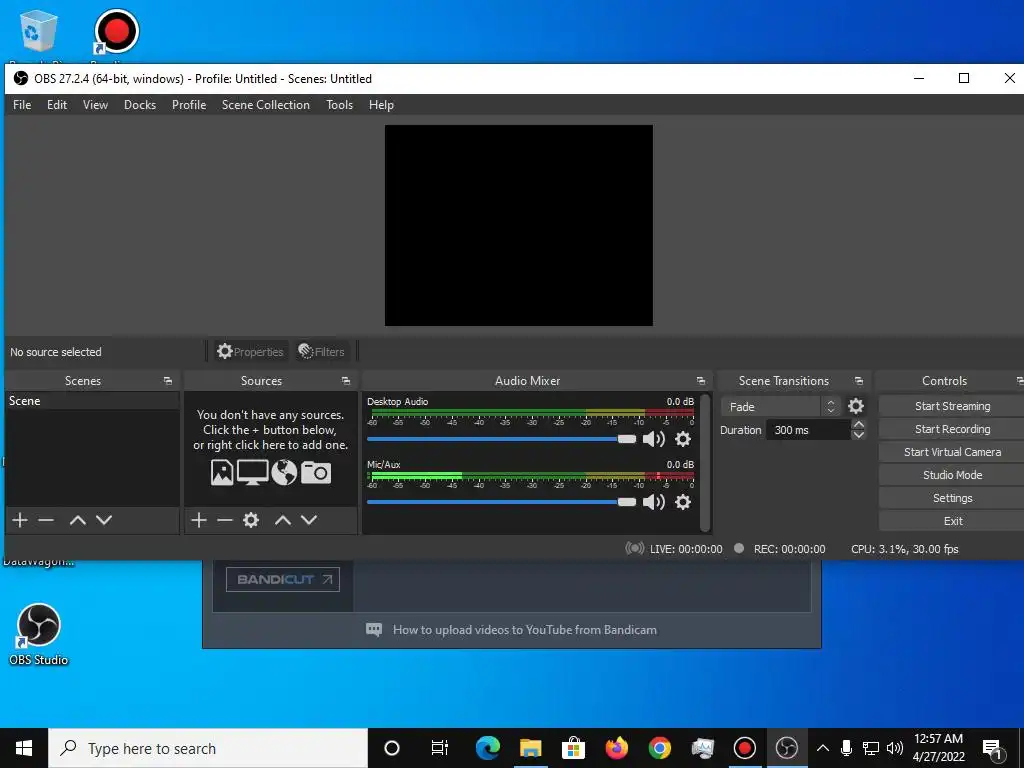This screenshot has height=768, width=1024.
Task: Open the Tools menu
Action: point(340,104)
